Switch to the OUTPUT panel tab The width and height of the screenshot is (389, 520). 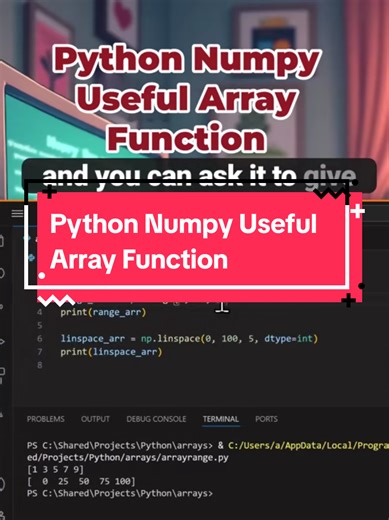coord(95,419)
